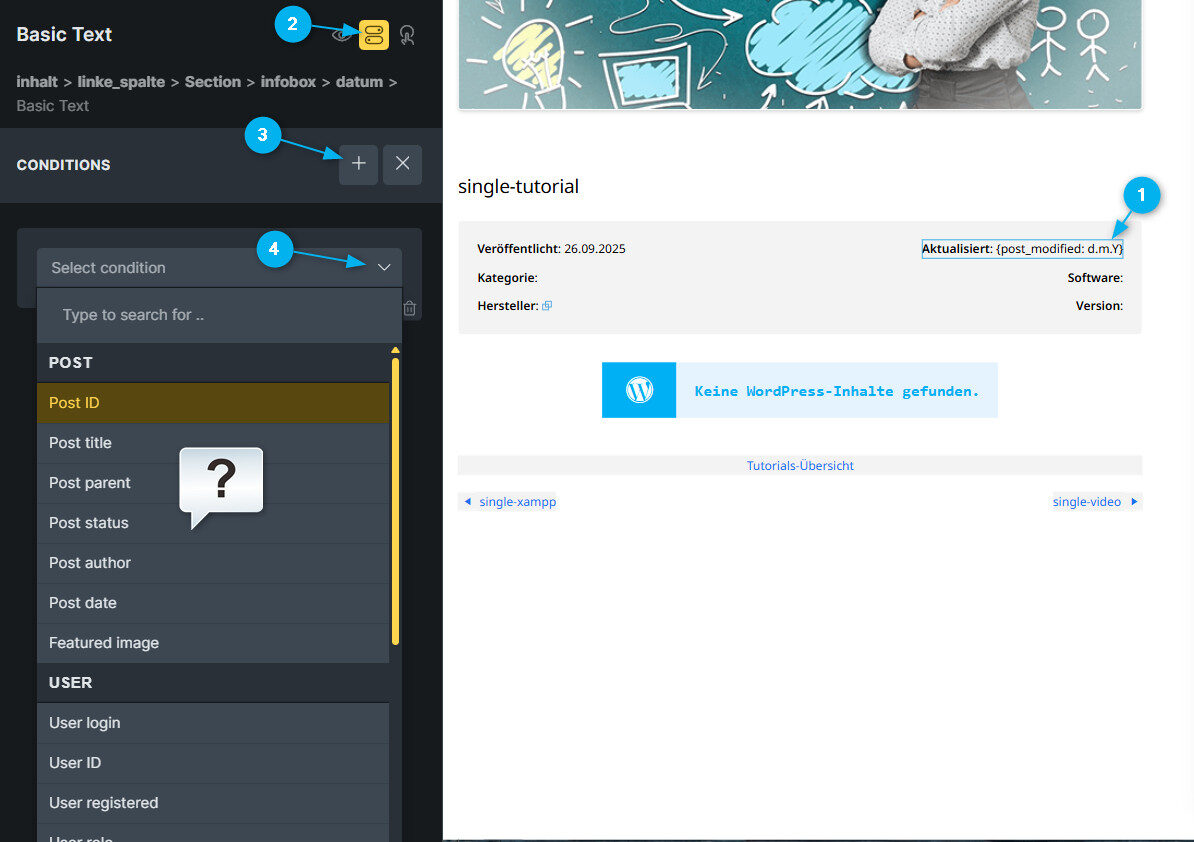The height and width of the screenshot is (842, 1194).
Task: Click the WordPress logo in notice box
Action: coord(639,390)
